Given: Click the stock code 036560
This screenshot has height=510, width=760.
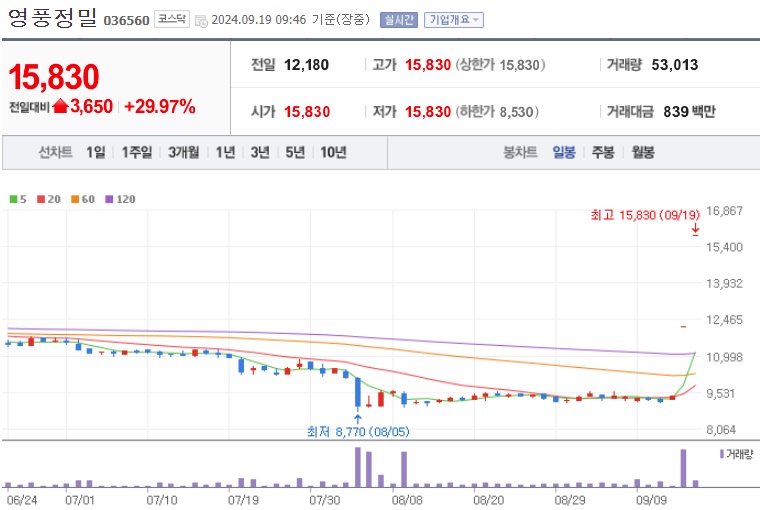Looking at the screenshot, I should point(127,20).
